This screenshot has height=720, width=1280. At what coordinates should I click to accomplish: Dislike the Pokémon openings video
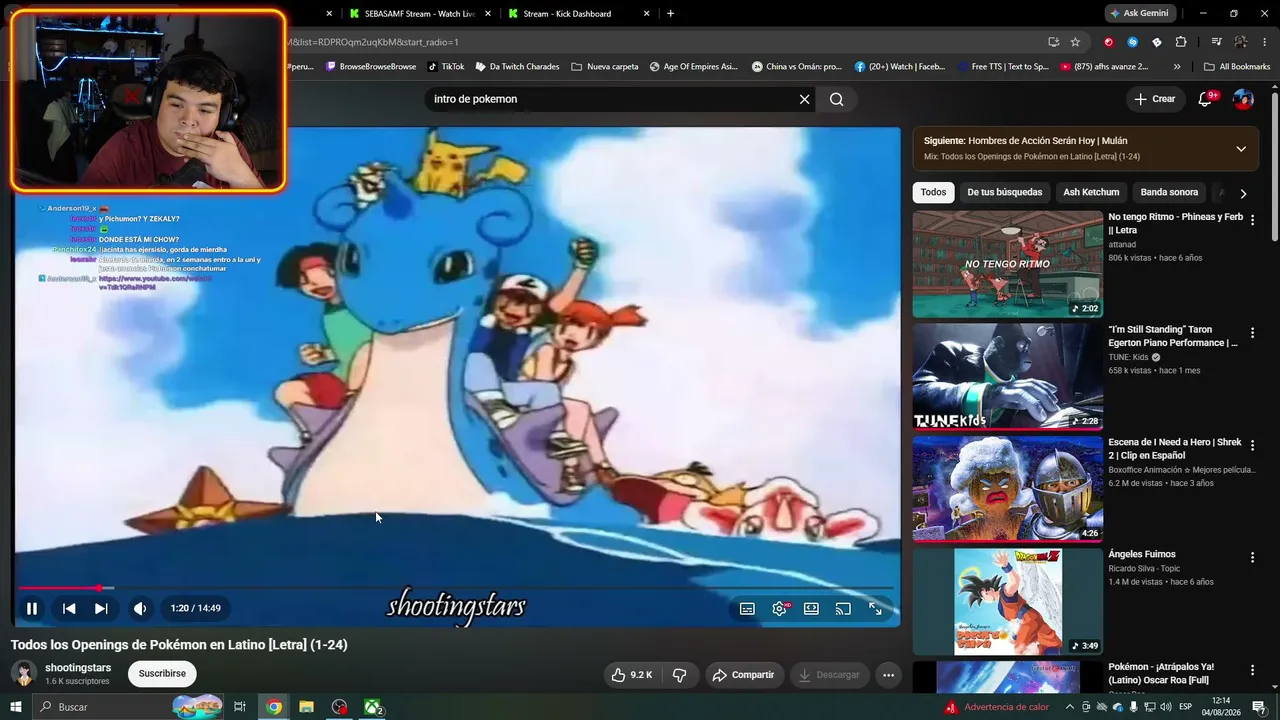coord(679,675)
